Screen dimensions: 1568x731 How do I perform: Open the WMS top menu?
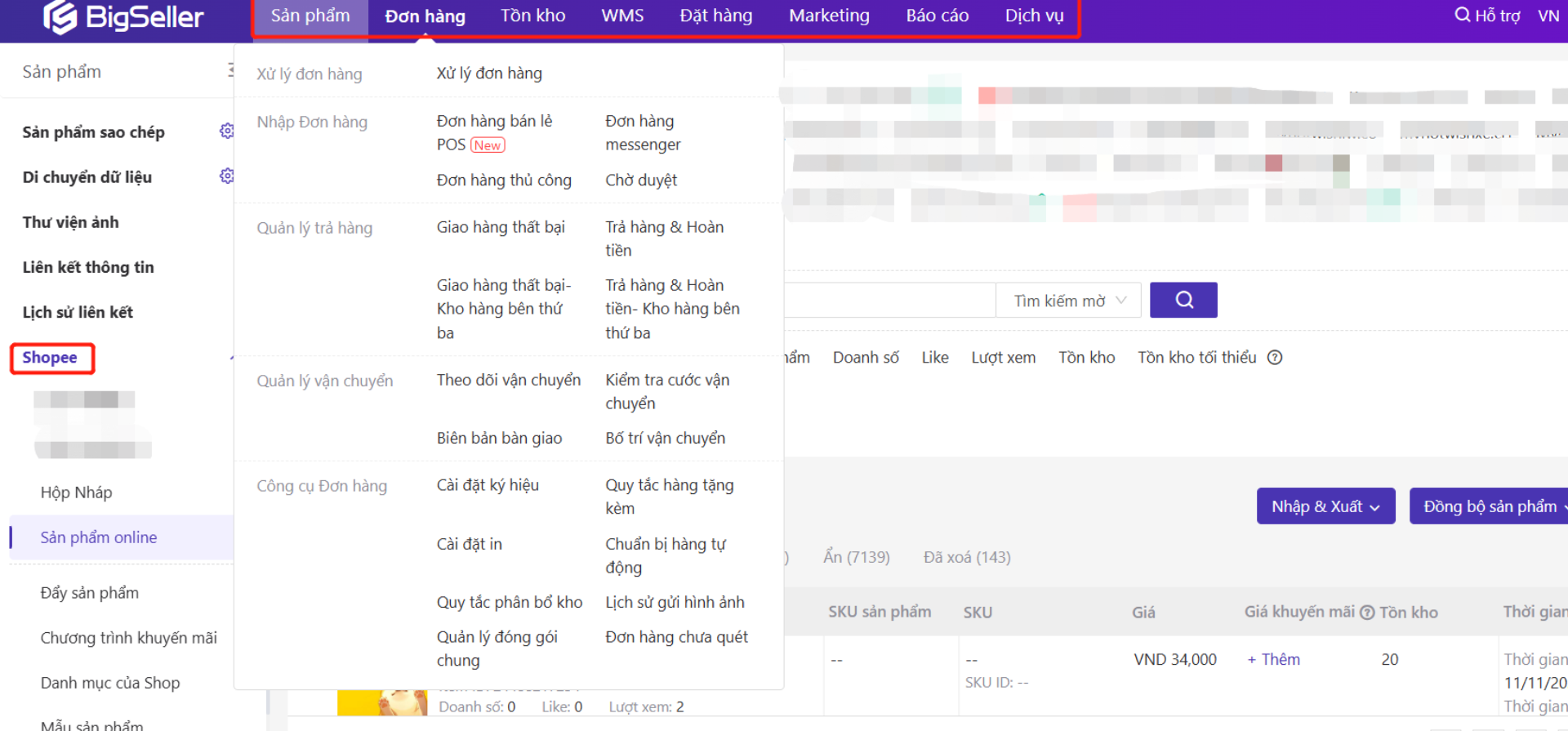click(622, 16)
